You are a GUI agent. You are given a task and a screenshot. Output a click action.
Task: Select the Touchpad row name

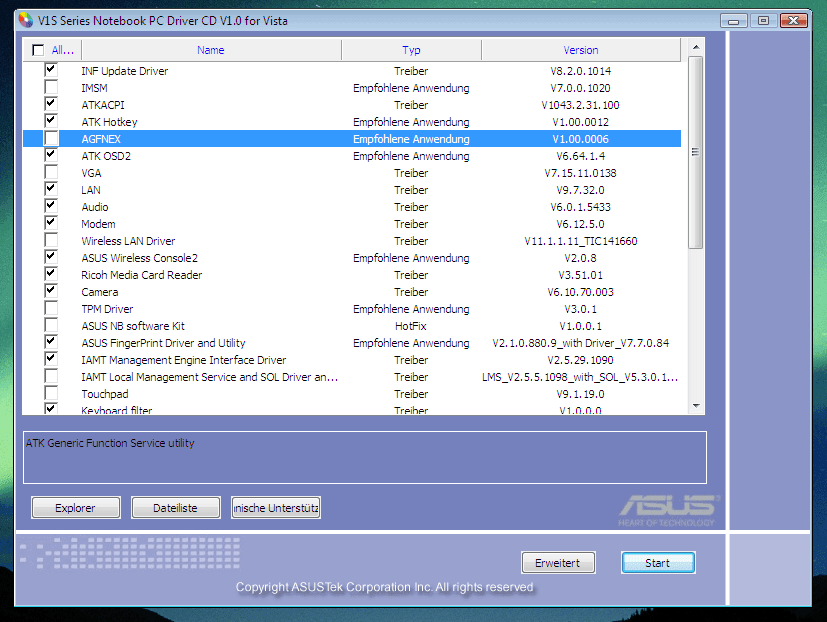[x=105, y=394]
